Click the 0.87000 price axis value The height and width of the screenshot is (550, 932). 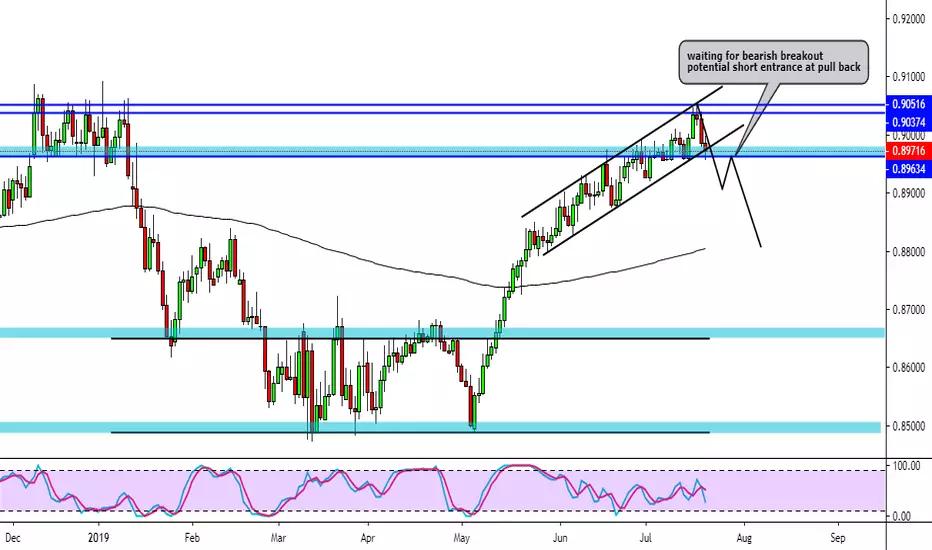pos(909,310)
